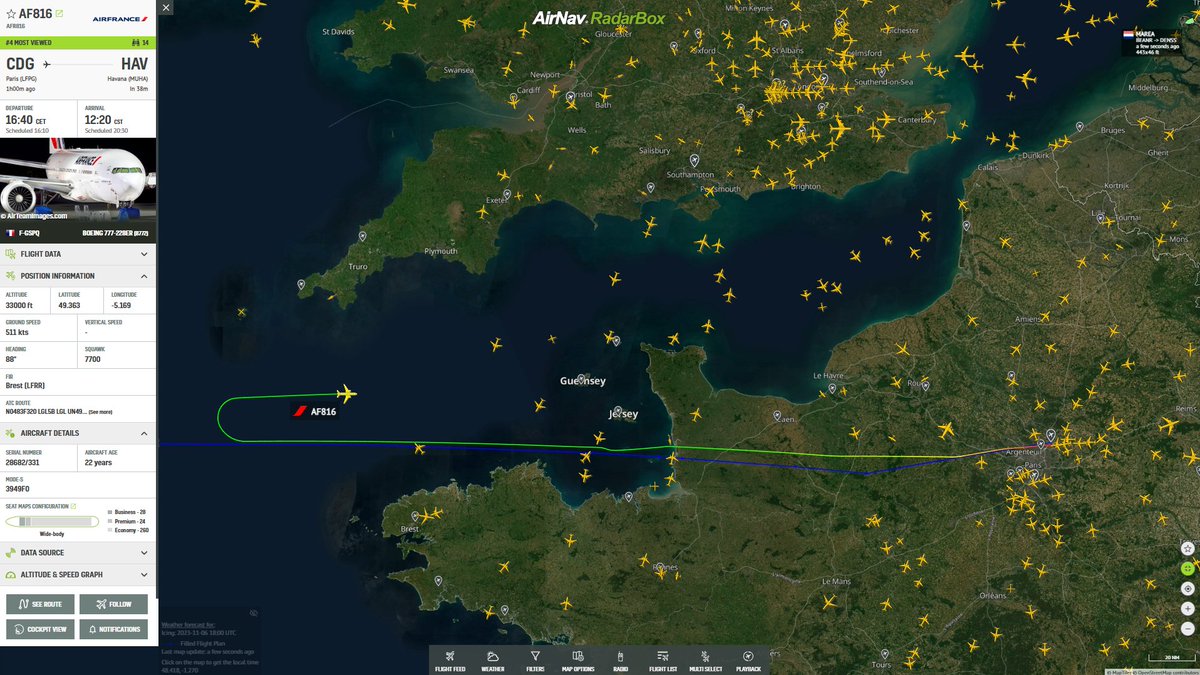Click the Data Source section icon
Screen dimensions: 1200x675
click(11, 552)
